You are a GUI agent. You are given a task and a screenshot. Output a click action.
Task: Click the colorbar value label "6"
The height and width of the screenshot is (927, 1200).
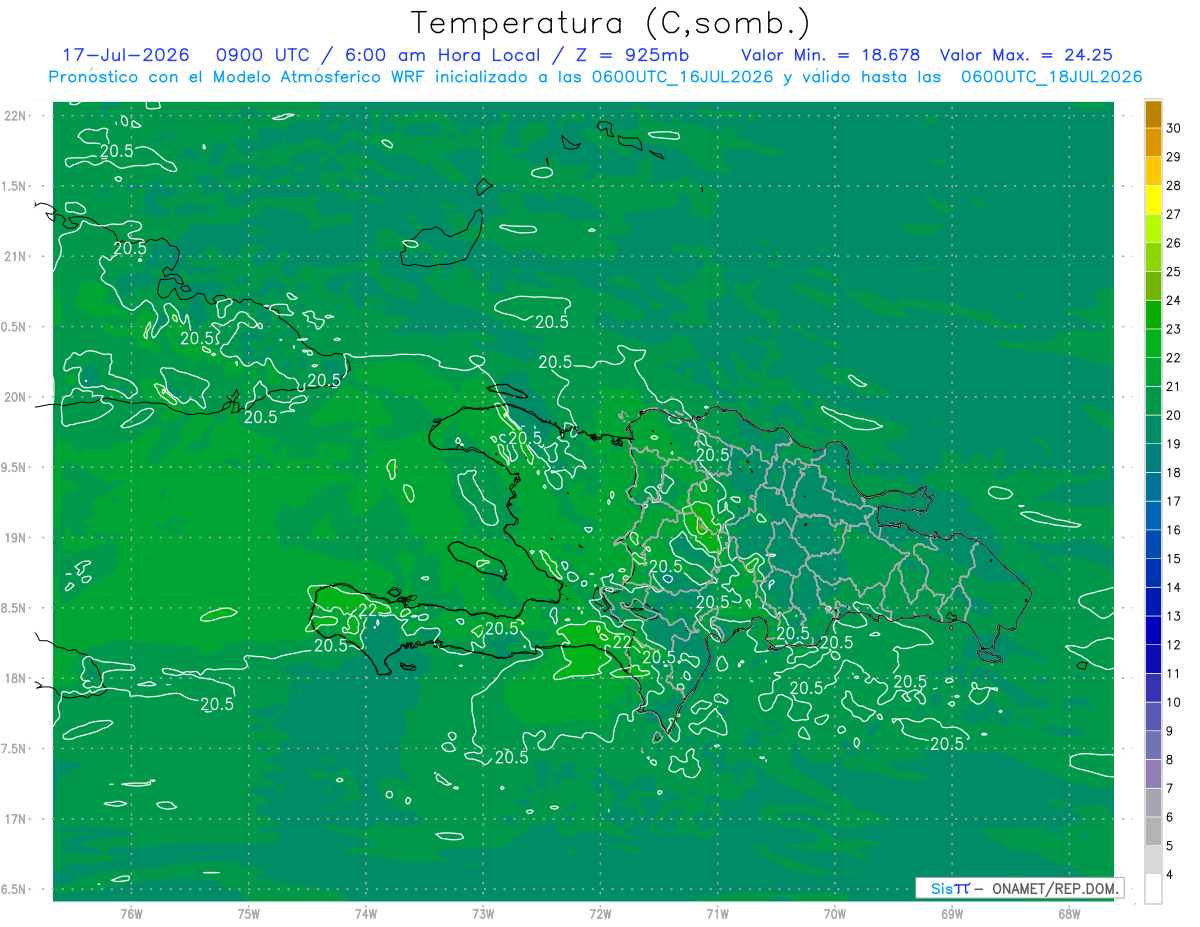pyautogui.click(x=1169, y=817)
